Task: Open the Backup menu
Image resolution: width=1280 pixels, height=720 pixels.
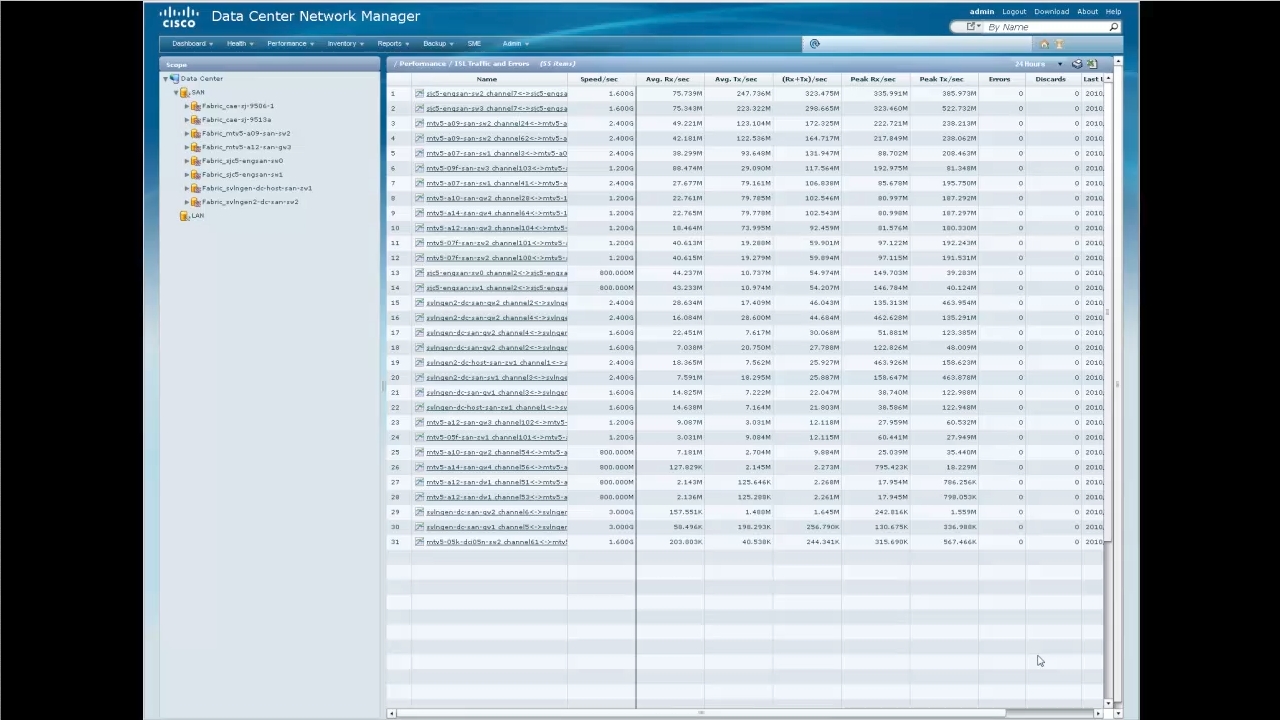Action: [x=438, y=43]
